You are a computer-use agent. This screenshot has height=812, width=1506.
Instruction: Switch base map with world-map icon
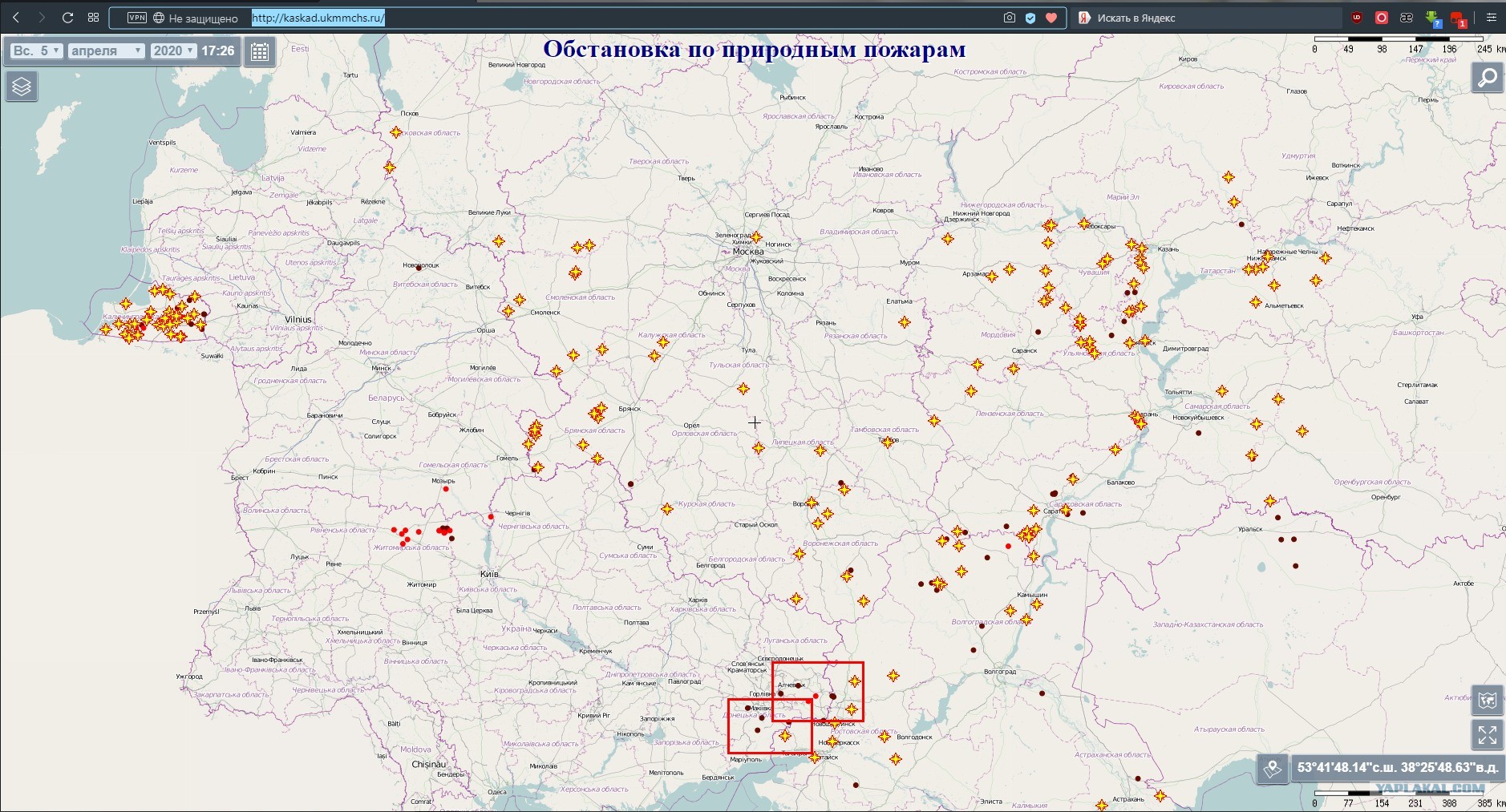1488,700
